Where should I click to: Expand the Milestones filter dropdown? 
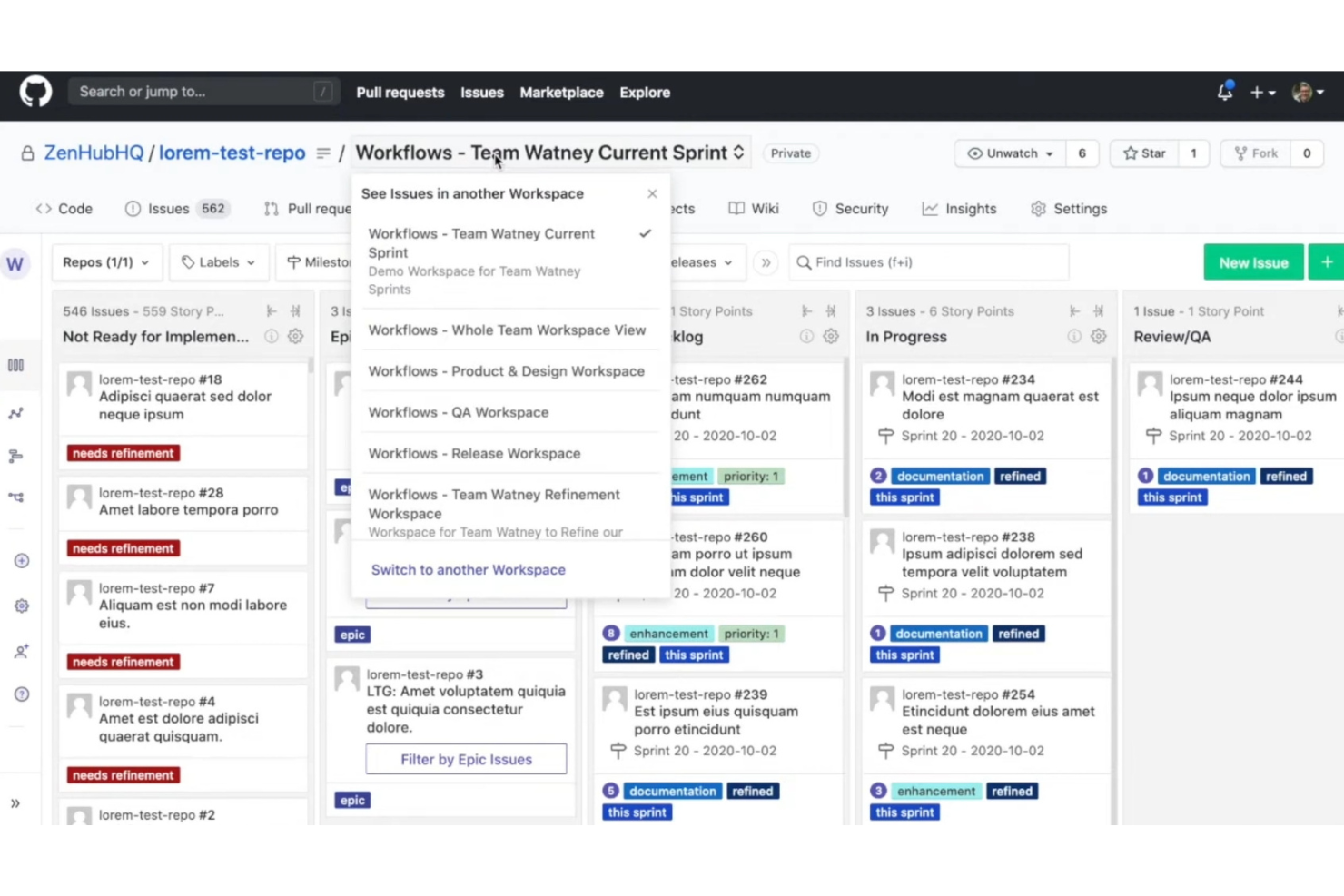tap(314, 262)
